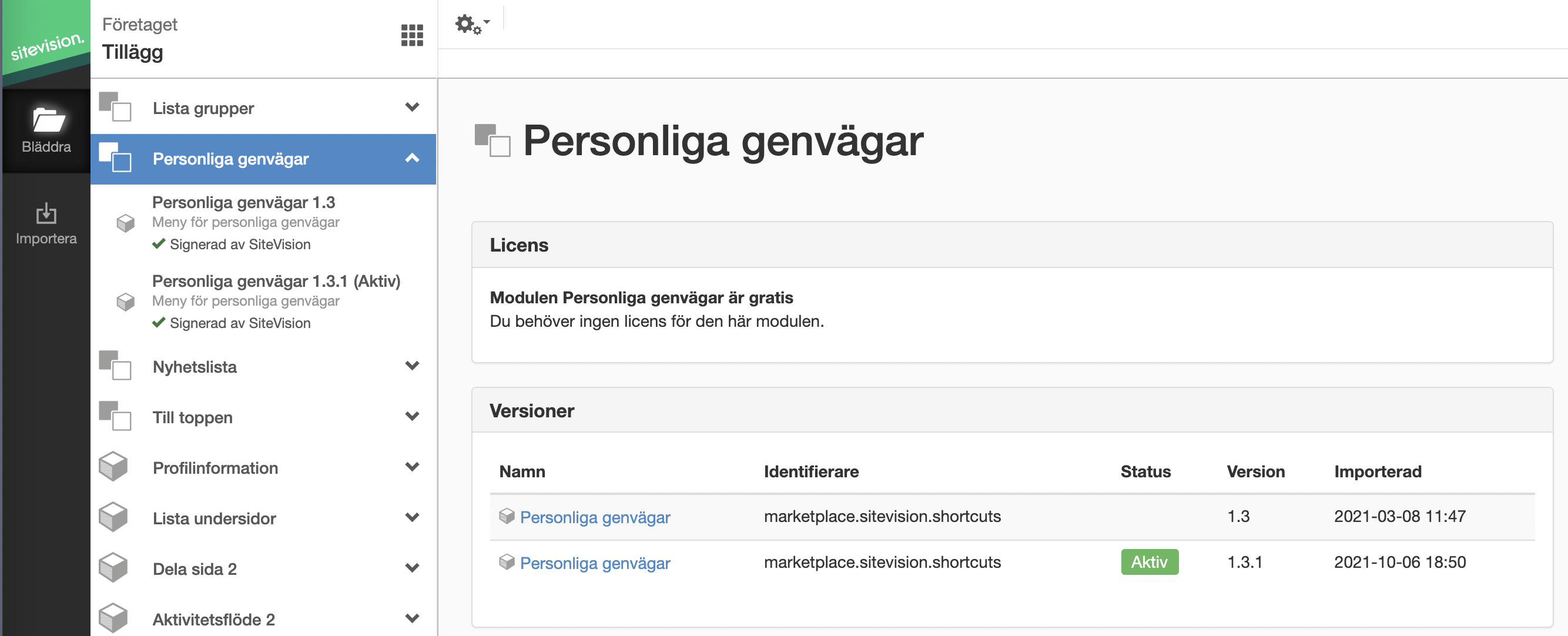Click the Tillägg header title

pyautogui.click(x=132, y=52)
